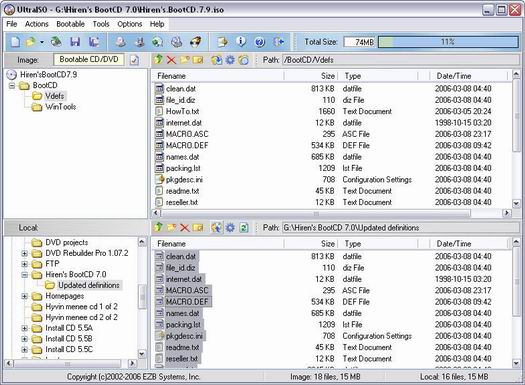Screen dimensions: 525x385
Task: Expand the Install CD 5.5A folder
Action: click(x=24, y=328)
